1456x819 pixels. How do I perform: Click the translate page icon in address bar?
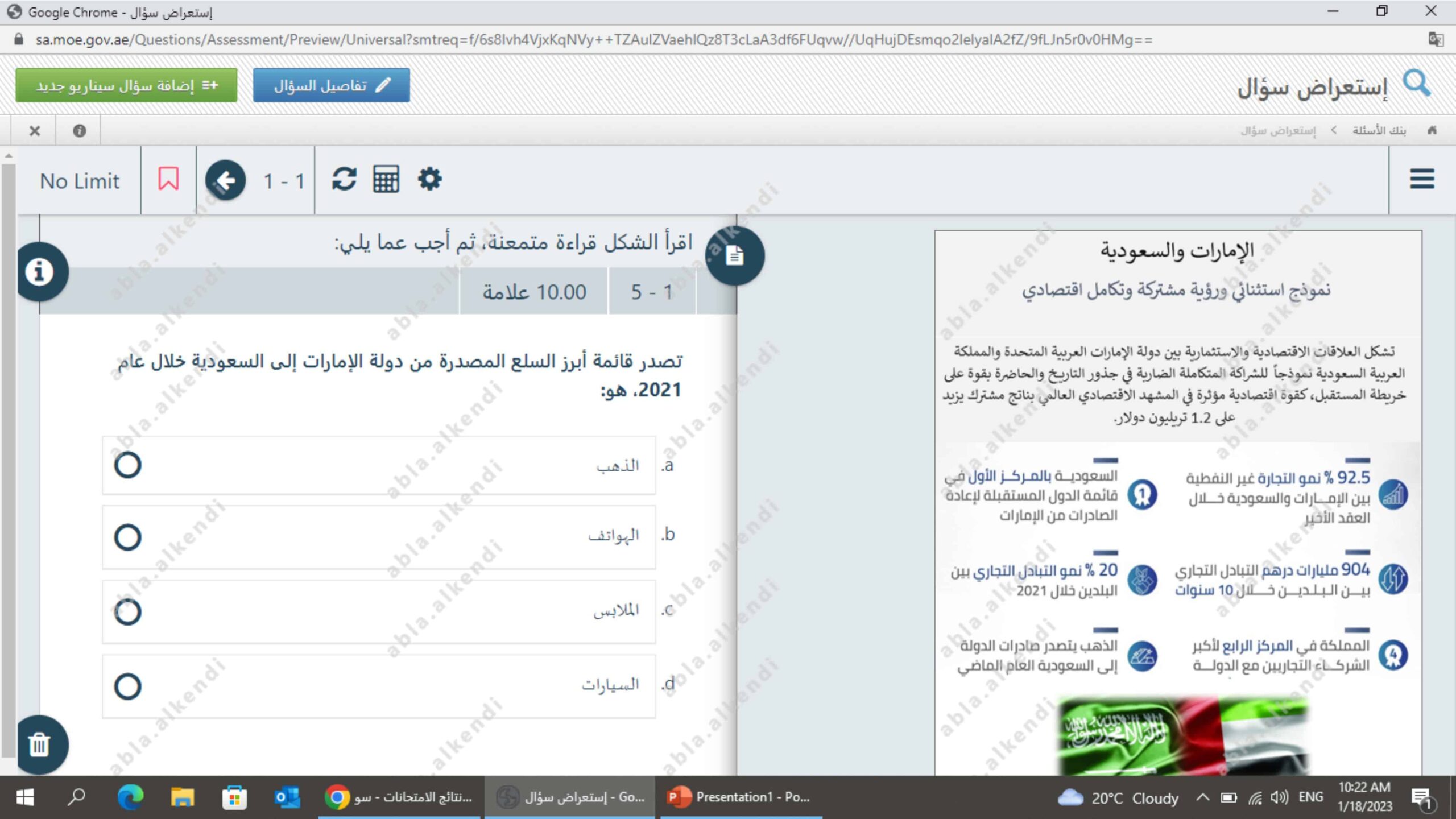point(1436,40)
